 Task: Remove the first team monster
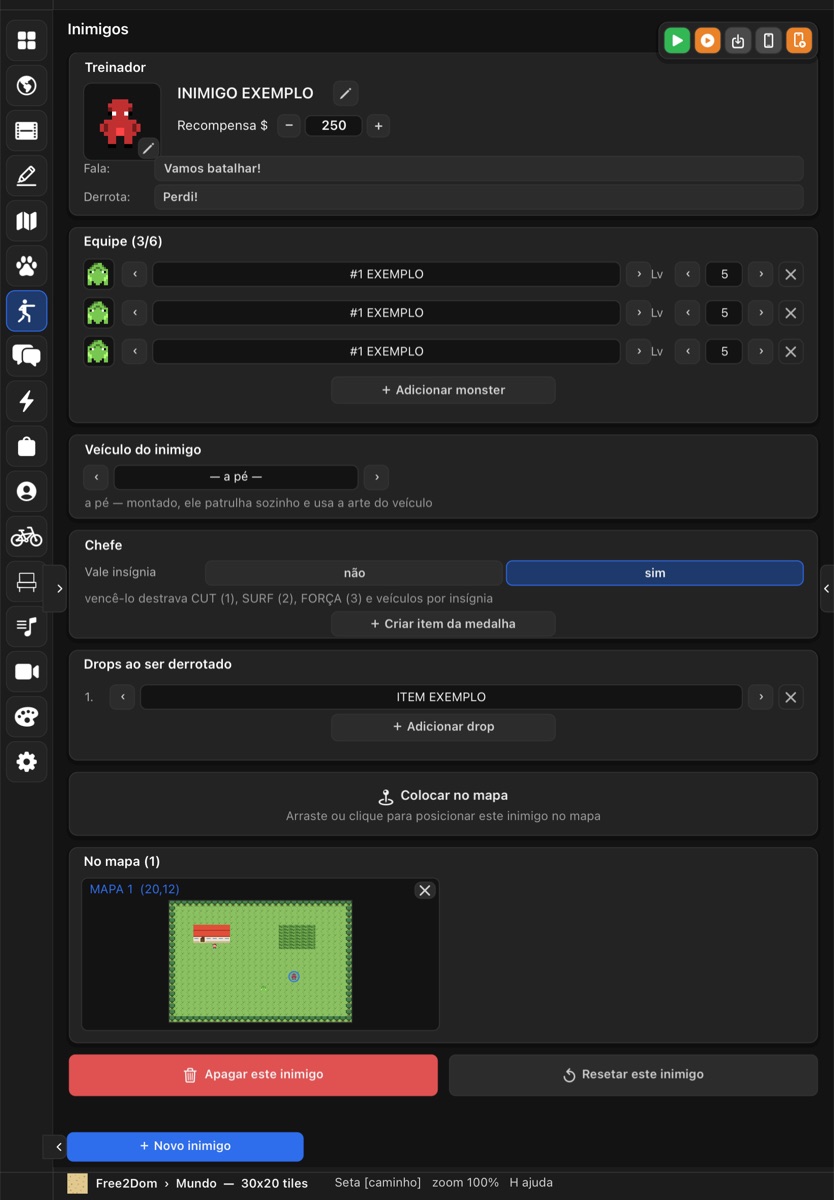coord(791,274)
